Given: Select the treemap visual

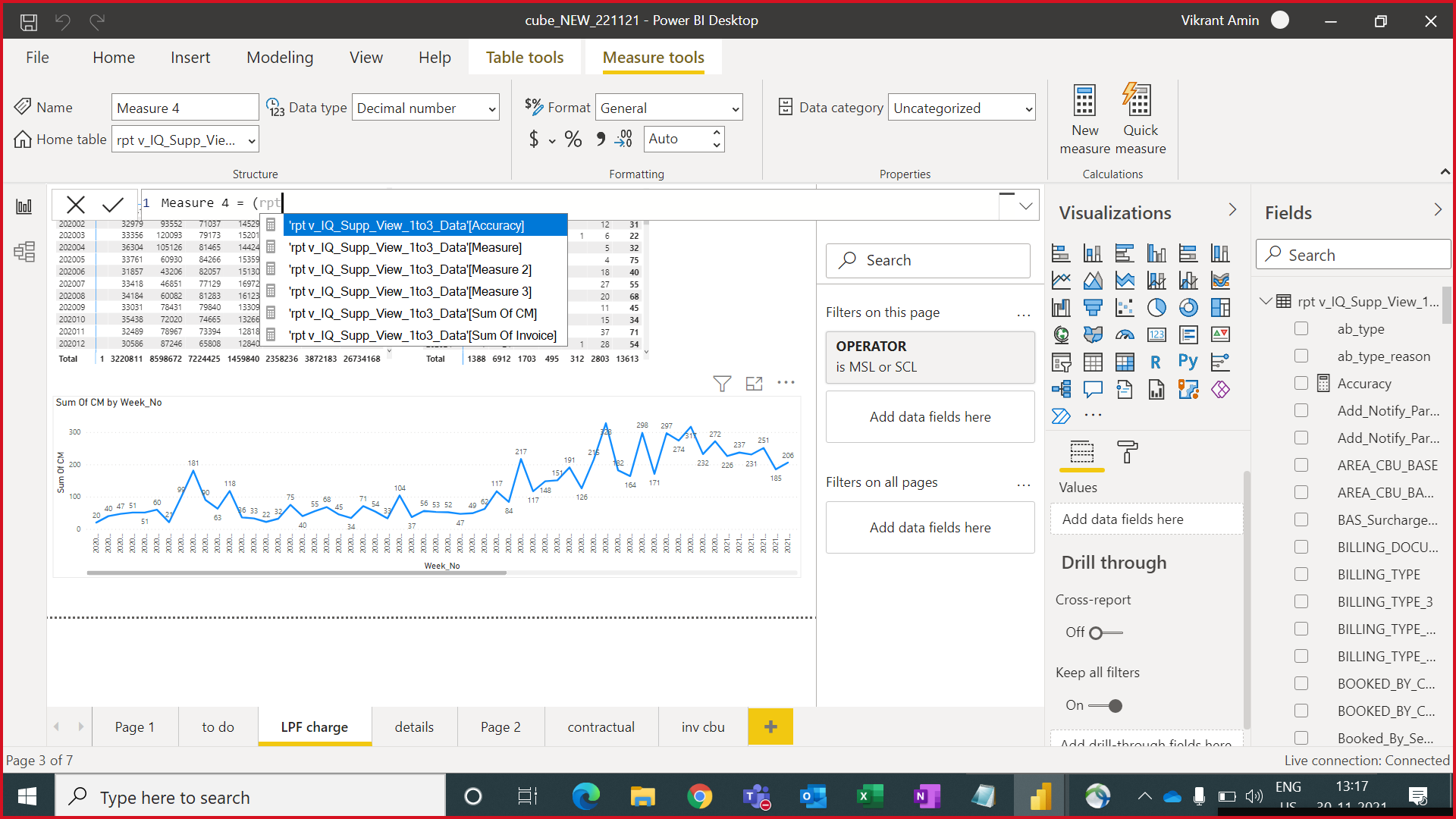Looking at the screenshot, I should [x=1220, y=308].
